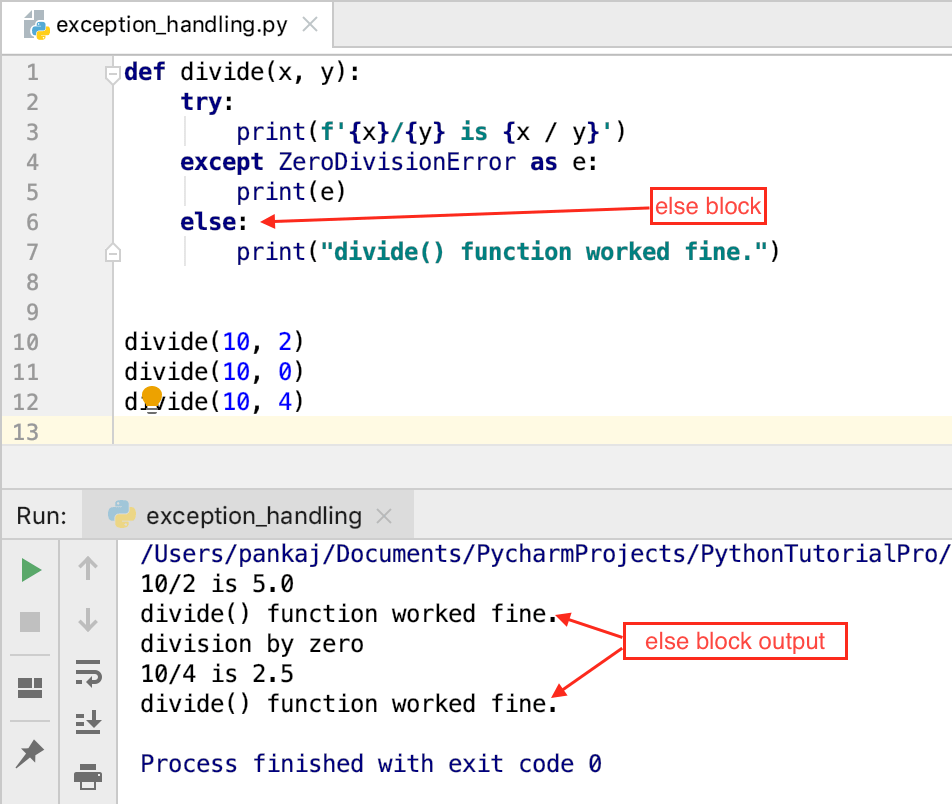Click the Run: label of the tool window
Image resolution: width=952 pixels, height=804 pixels.
[40, 515]
